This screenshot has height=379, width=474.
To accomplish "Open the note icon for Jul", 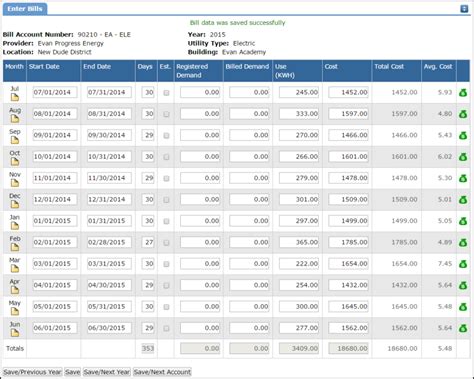I will 15,97.
